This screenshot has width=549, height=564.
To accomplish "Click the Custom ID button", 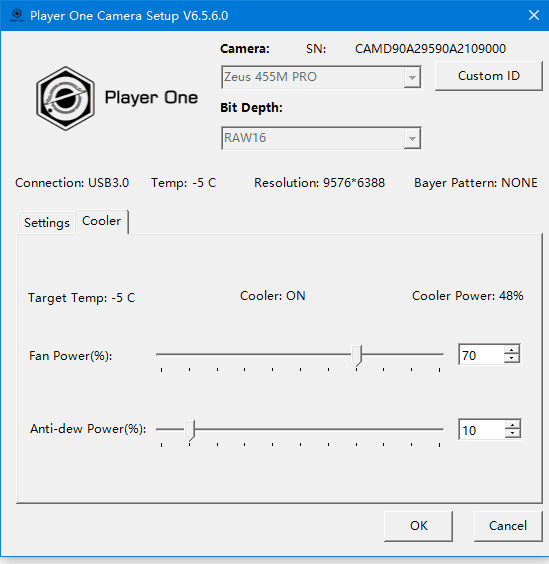I will [x=489, y=76].
